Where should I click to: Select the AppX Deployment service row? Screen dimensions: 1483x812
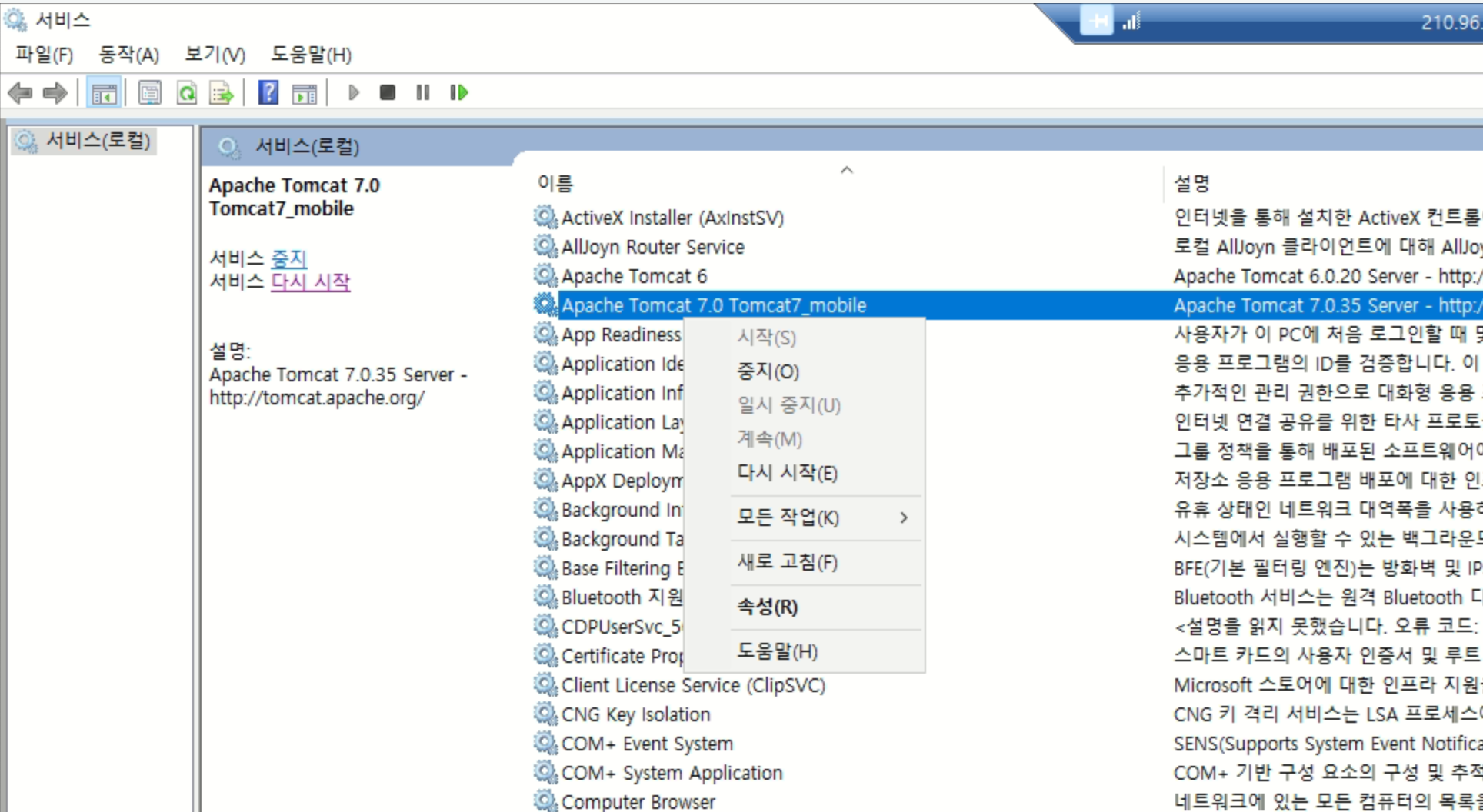pos(622,481)
